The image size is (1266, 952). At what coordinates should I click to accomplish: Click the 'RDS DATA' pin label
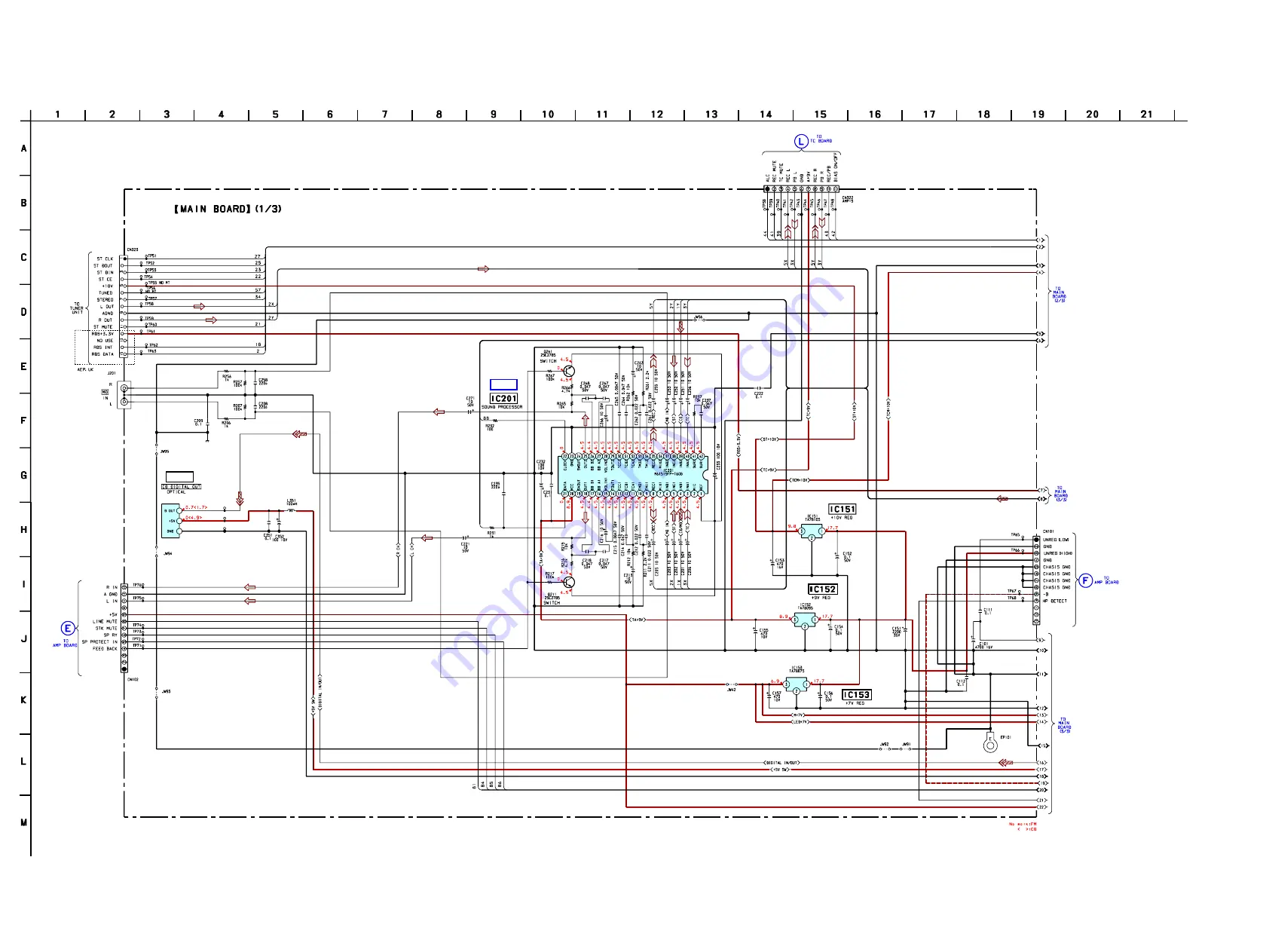coord(102,354)
